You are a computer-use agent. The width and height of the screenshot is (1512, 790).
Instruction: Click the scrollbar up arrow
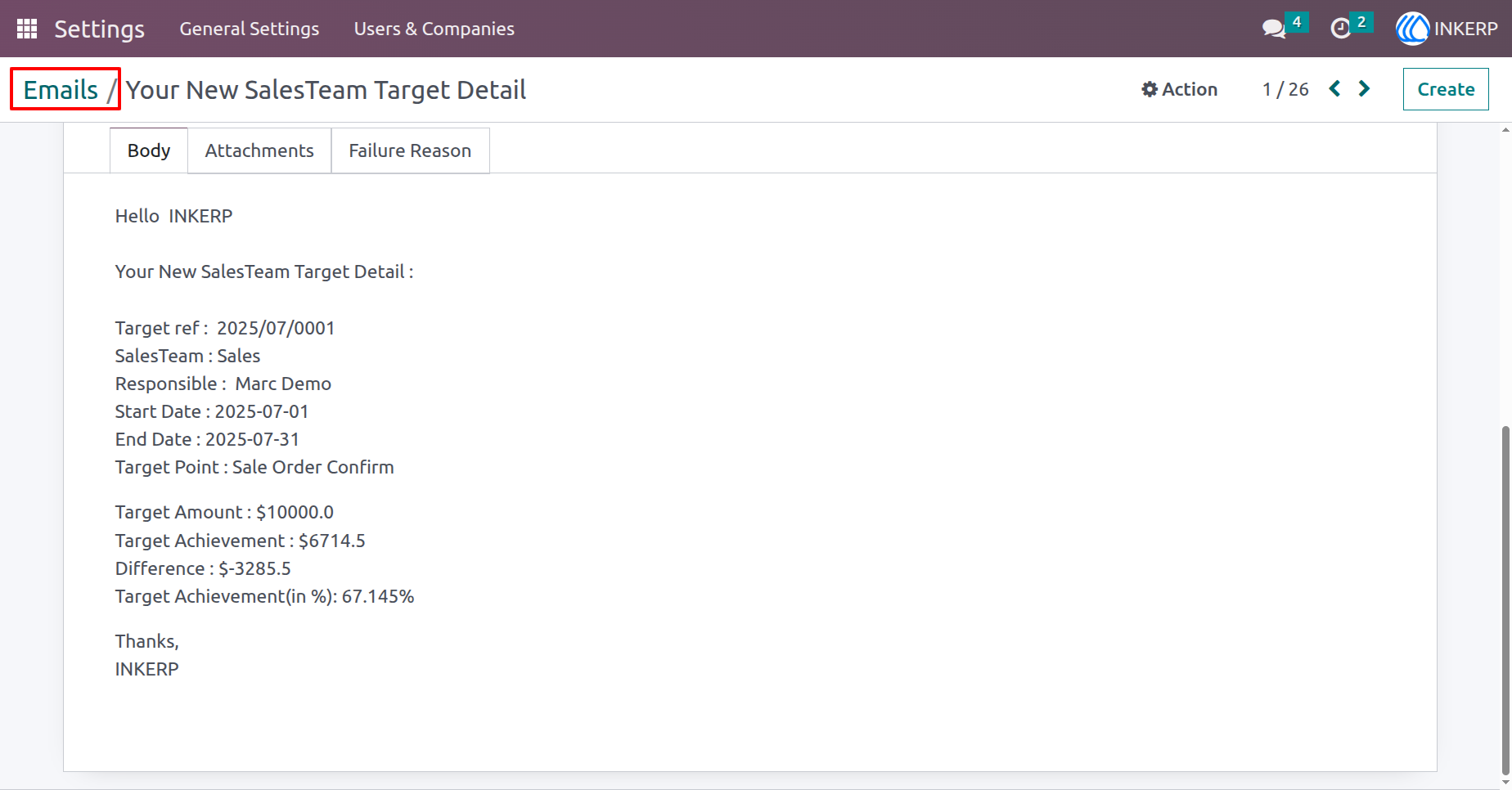coord(1505,129)
